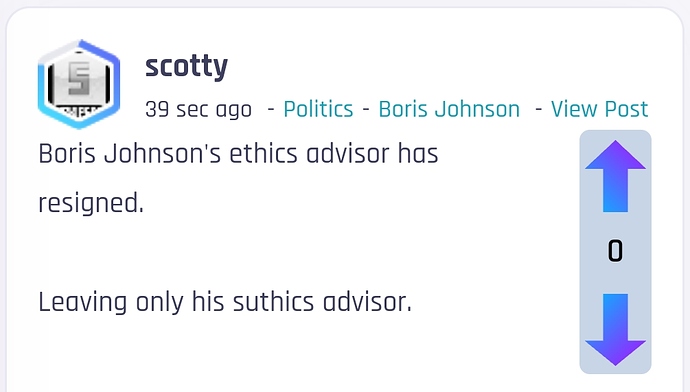This screenshot has width=690, height=392.
Task: Click the word 'suthics' in the punchline
Action: click(273, 302)
